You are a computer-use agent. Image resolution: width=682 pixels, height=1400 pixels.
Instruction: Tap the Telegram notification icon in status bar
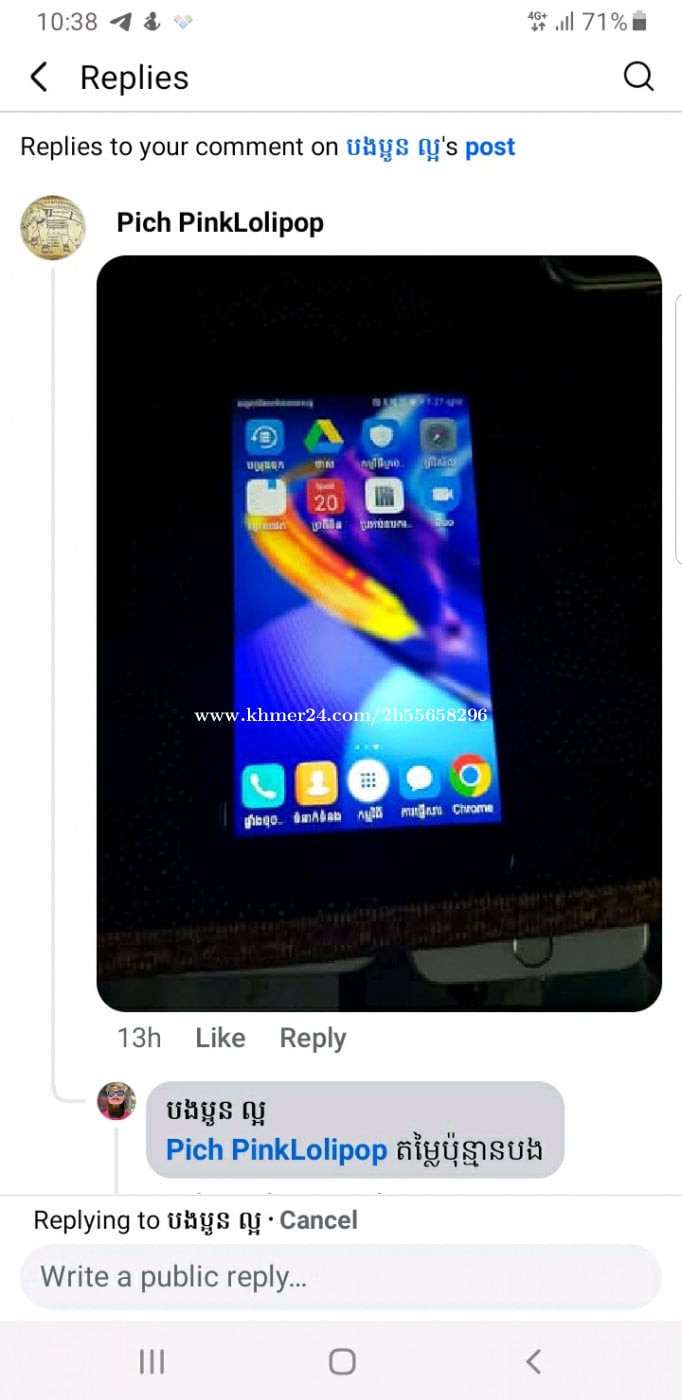coord(121,21)
